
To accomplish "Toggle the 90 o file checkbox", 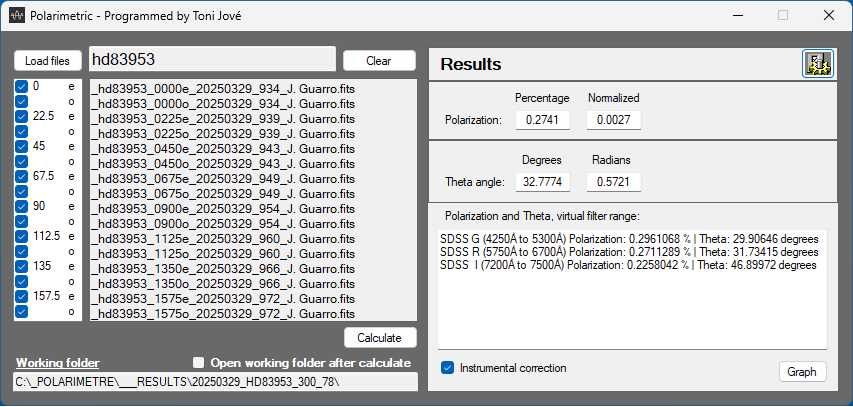I will pos(21,221).
